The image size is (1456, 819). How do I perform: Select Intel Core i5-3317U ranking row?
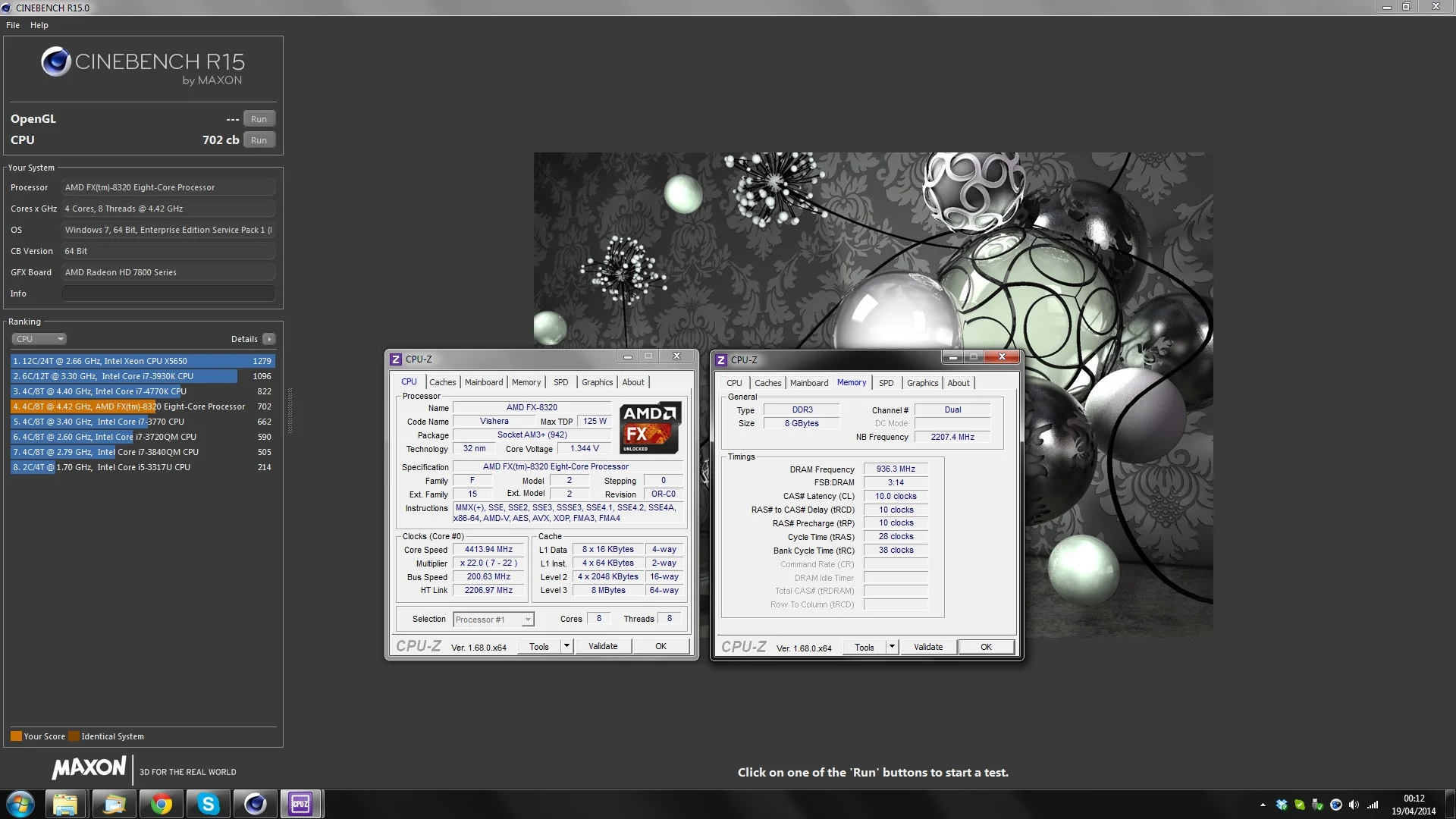point(142,467)
